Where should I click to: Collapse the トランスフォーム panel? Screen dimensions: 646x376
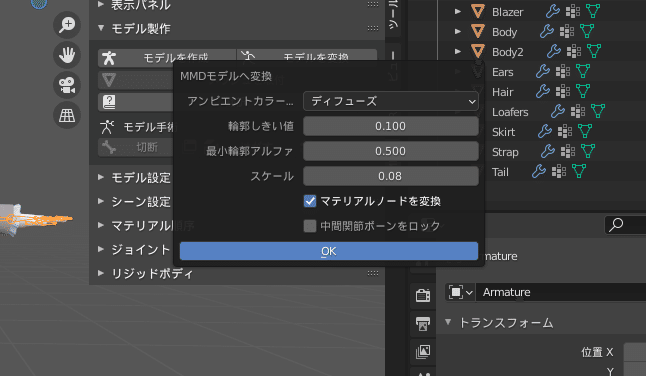[448, 322]
